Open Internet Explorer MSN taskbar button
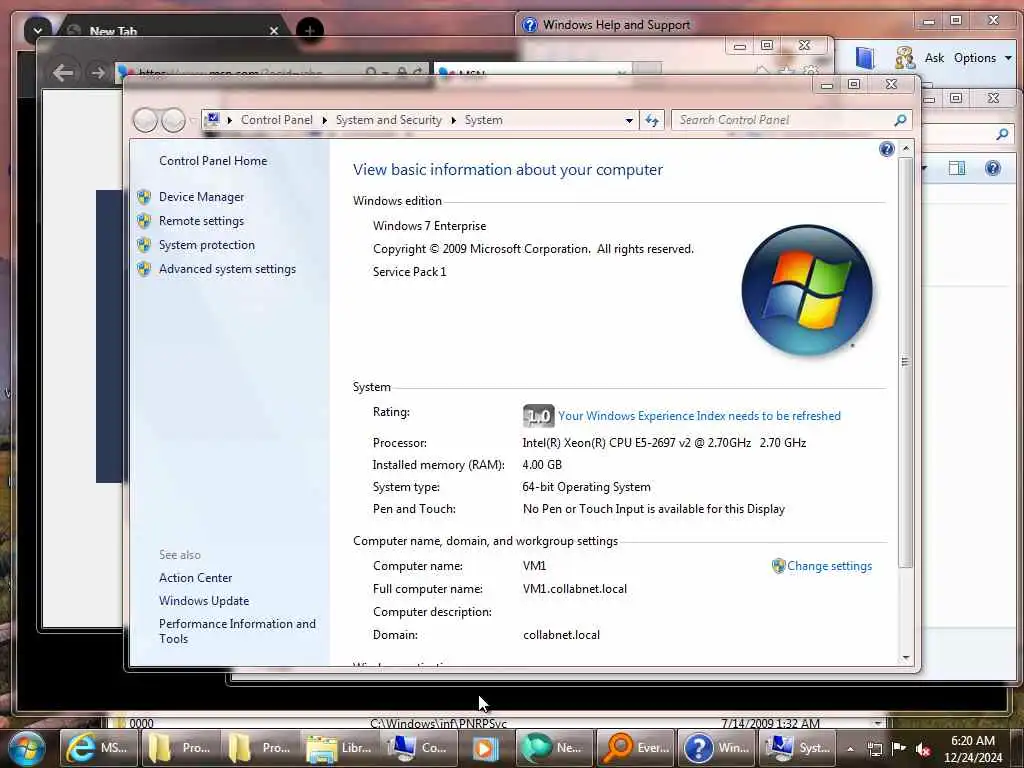1024x768 pixels. click(x=99, y=748)
